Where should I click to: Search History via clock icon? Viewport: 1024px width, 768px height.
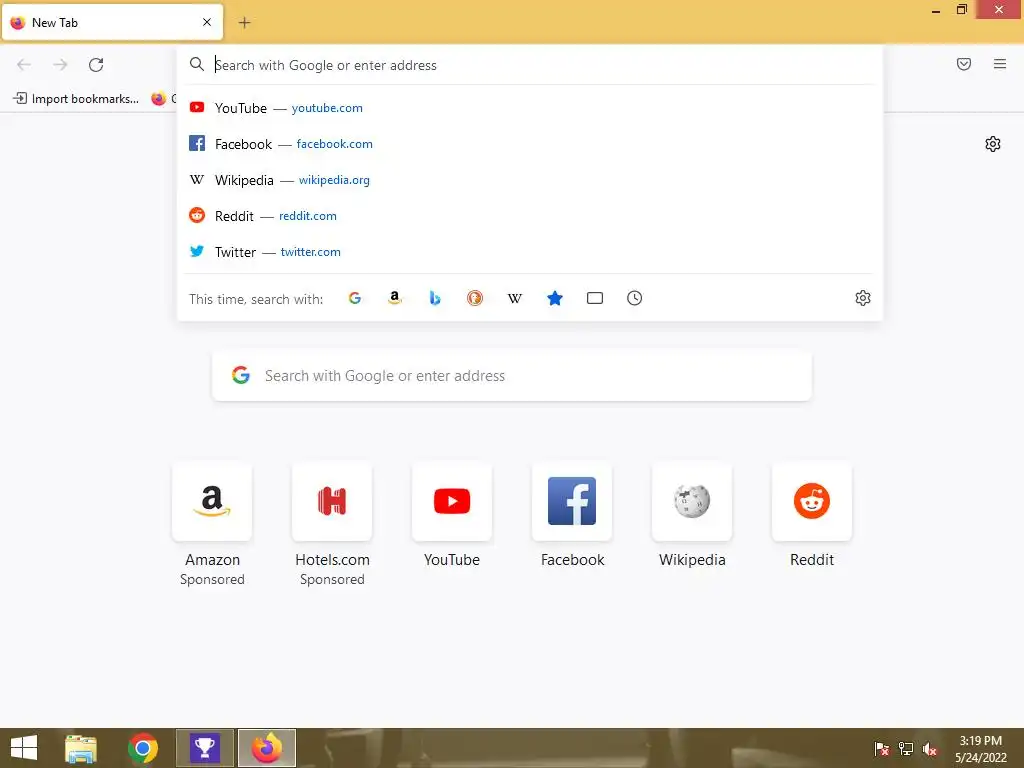point(635,298)
